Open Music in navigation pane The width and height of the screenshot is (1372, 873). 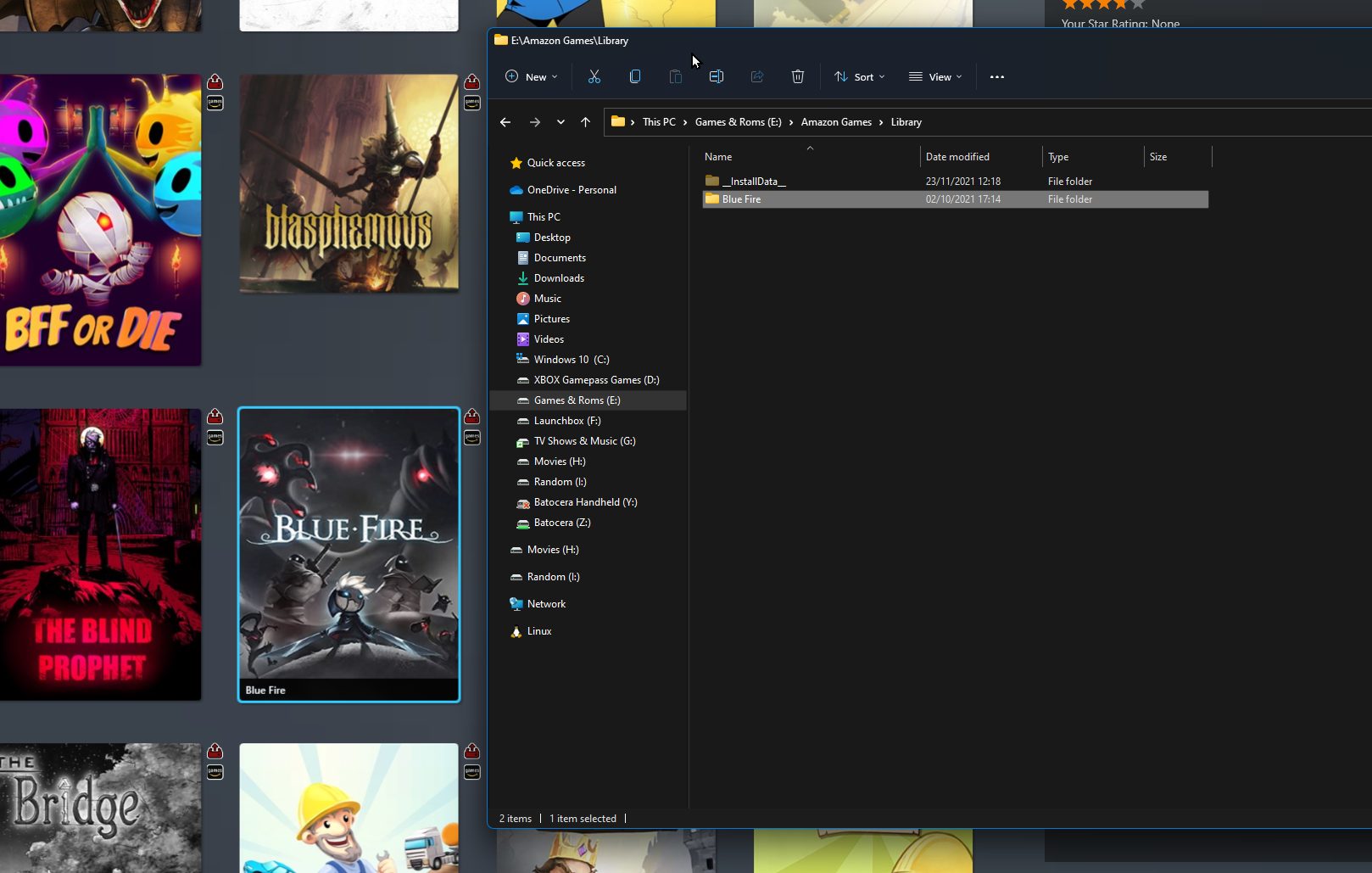click(539, 299)
